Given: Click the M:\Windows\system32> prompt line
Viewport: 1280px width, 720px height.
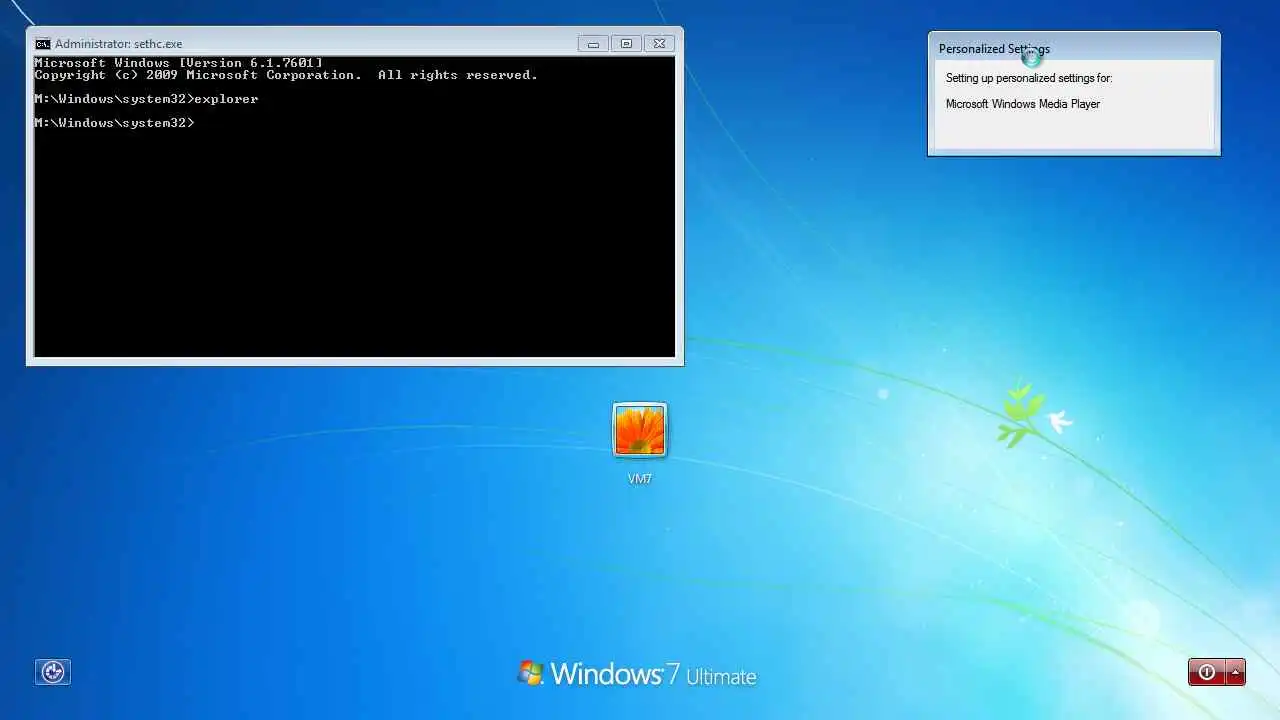Looking at the screenshot, I should click(x=114, y=123).
